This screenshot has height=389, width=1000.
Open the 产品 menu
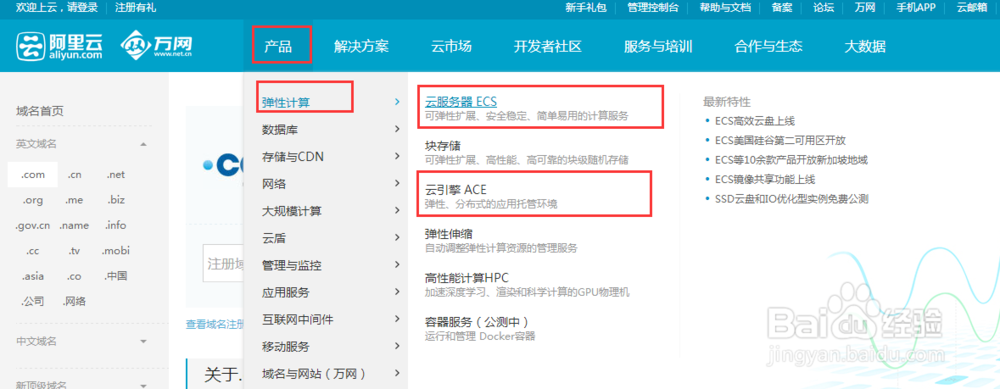point(278,47)
